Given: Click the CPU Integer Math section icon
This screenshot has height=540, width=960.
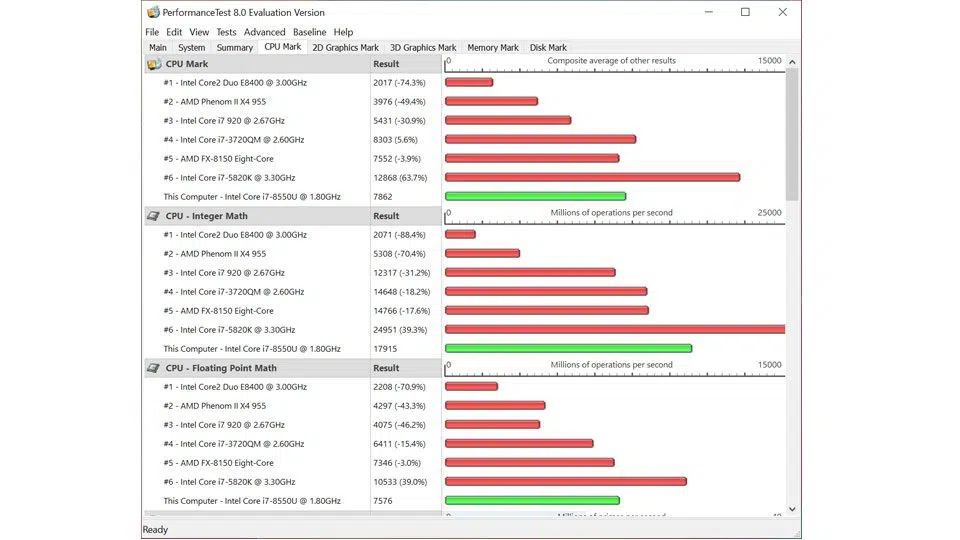Looking at the screenshot, I should [x=153, y=216].
